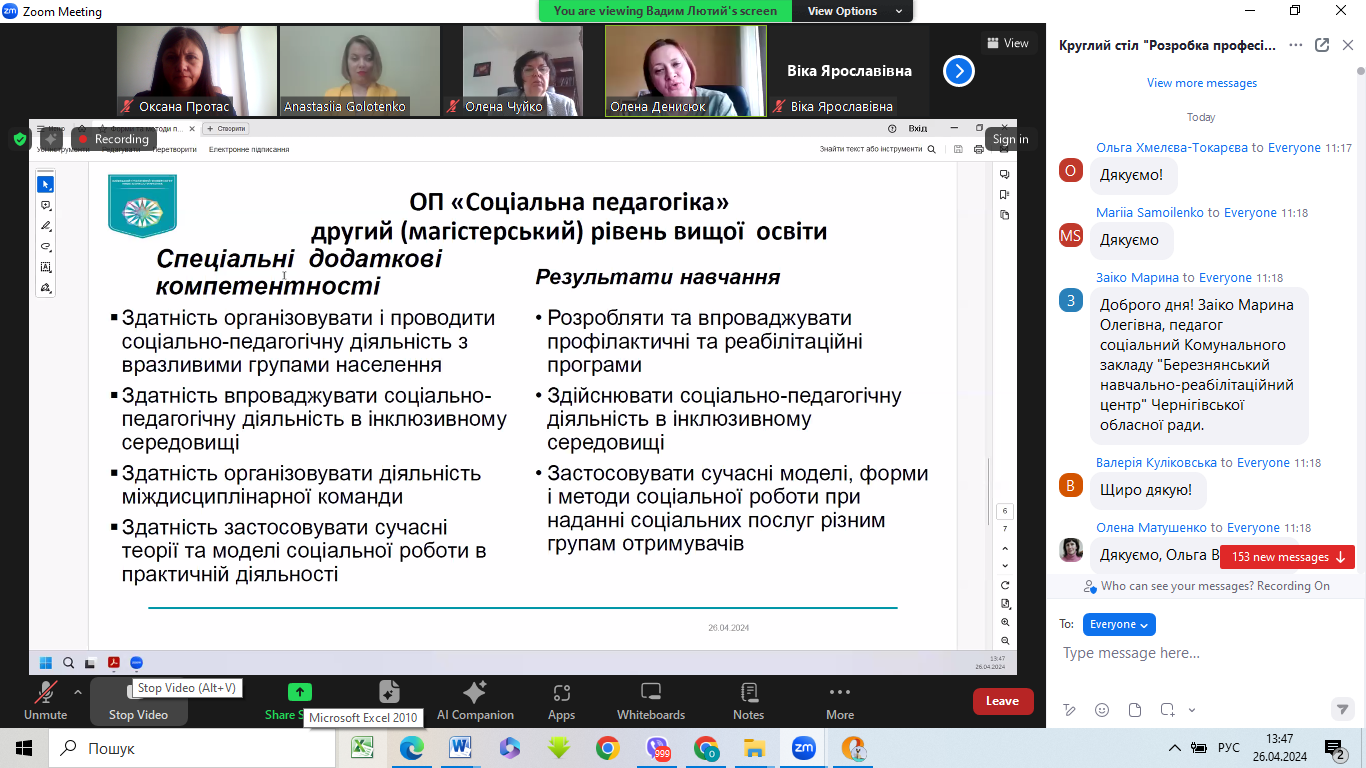Open the AI Companion panel

coord(474,700)
